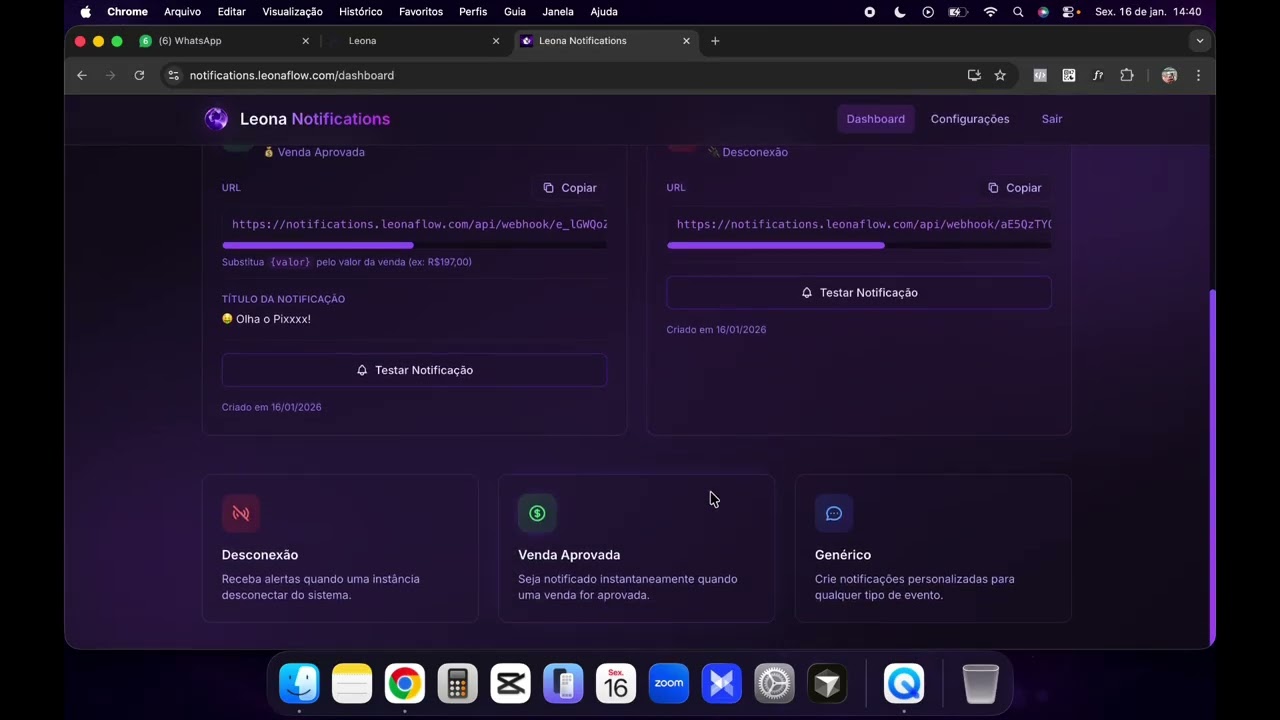Open the code brackets extension icon
Viewport: 1280px width, 720px height.
(1040, 75)
